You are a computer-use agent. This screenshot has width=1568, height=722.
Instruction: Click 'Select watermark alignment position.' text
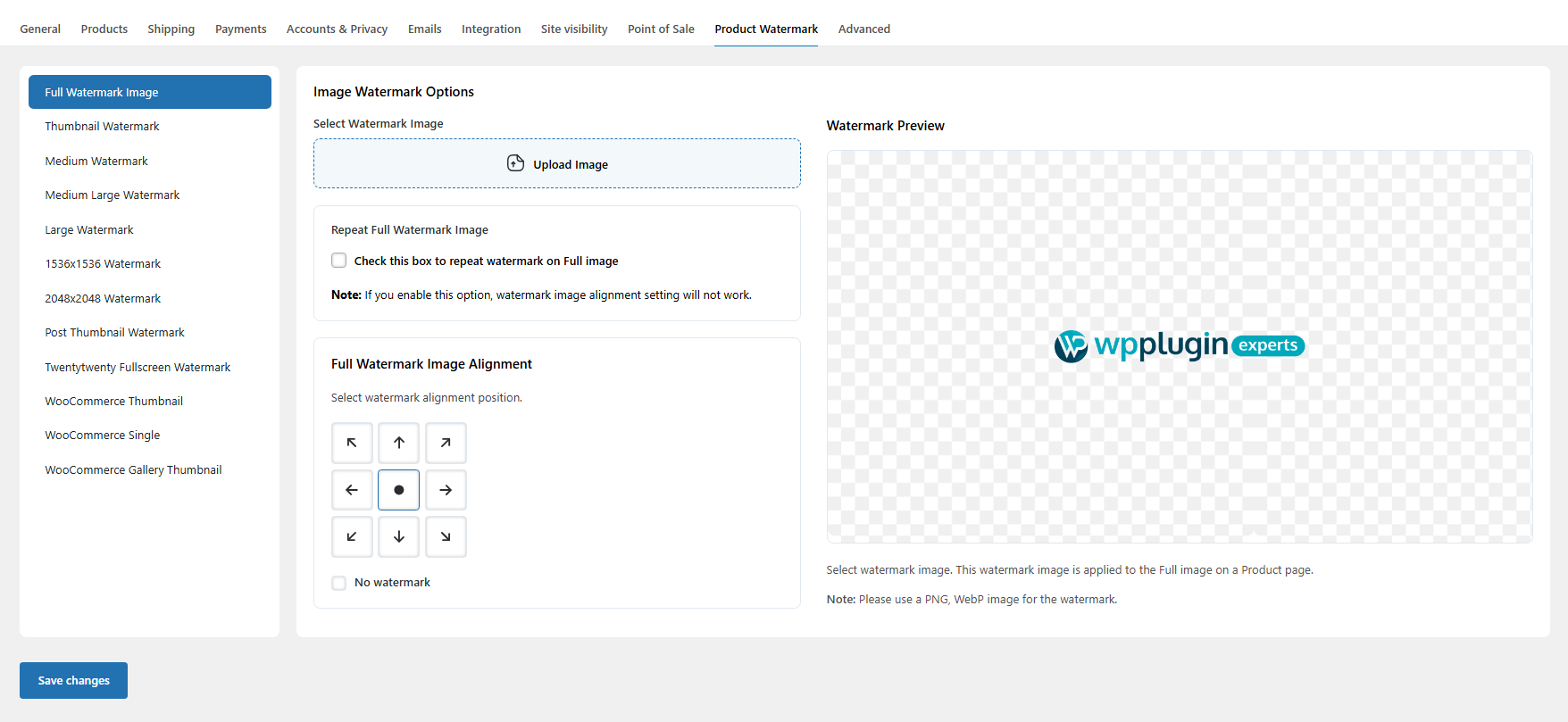click(427, 397)
